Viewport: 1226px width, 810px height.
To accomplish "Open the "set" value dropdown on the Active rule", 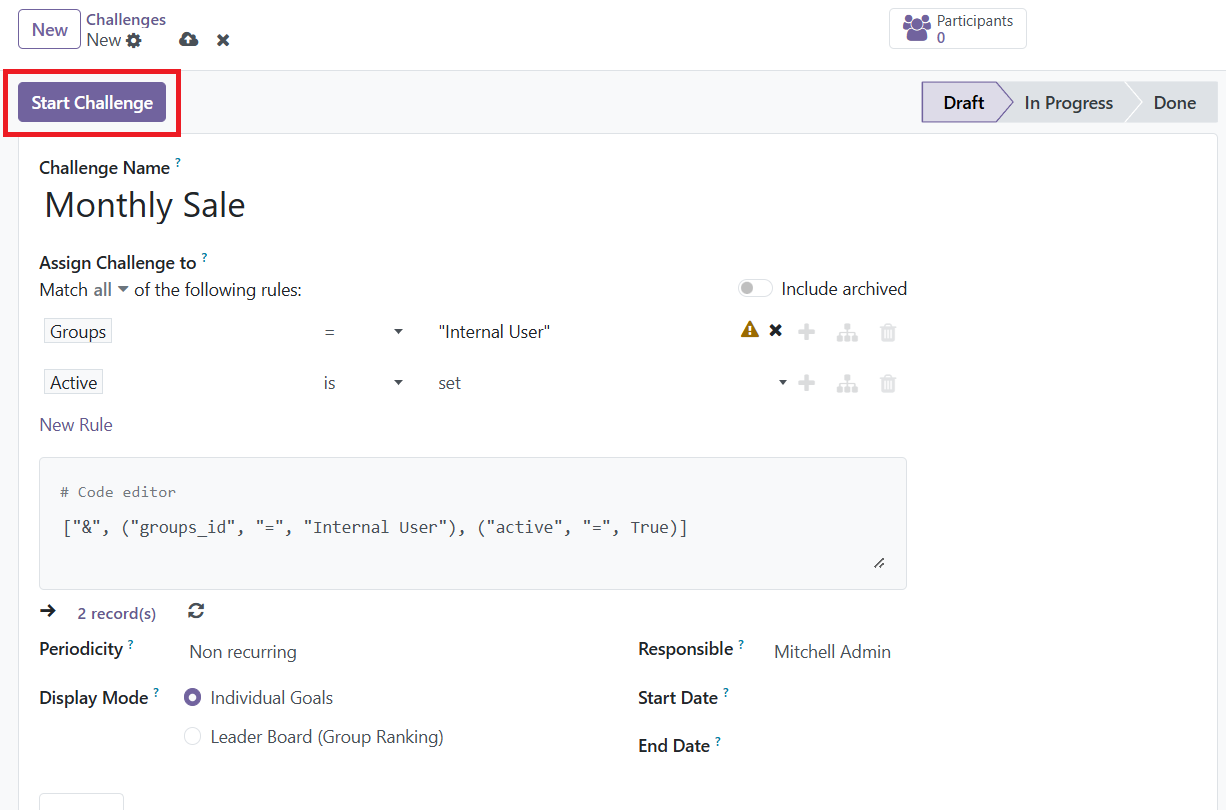I will (x=612, y=383).
